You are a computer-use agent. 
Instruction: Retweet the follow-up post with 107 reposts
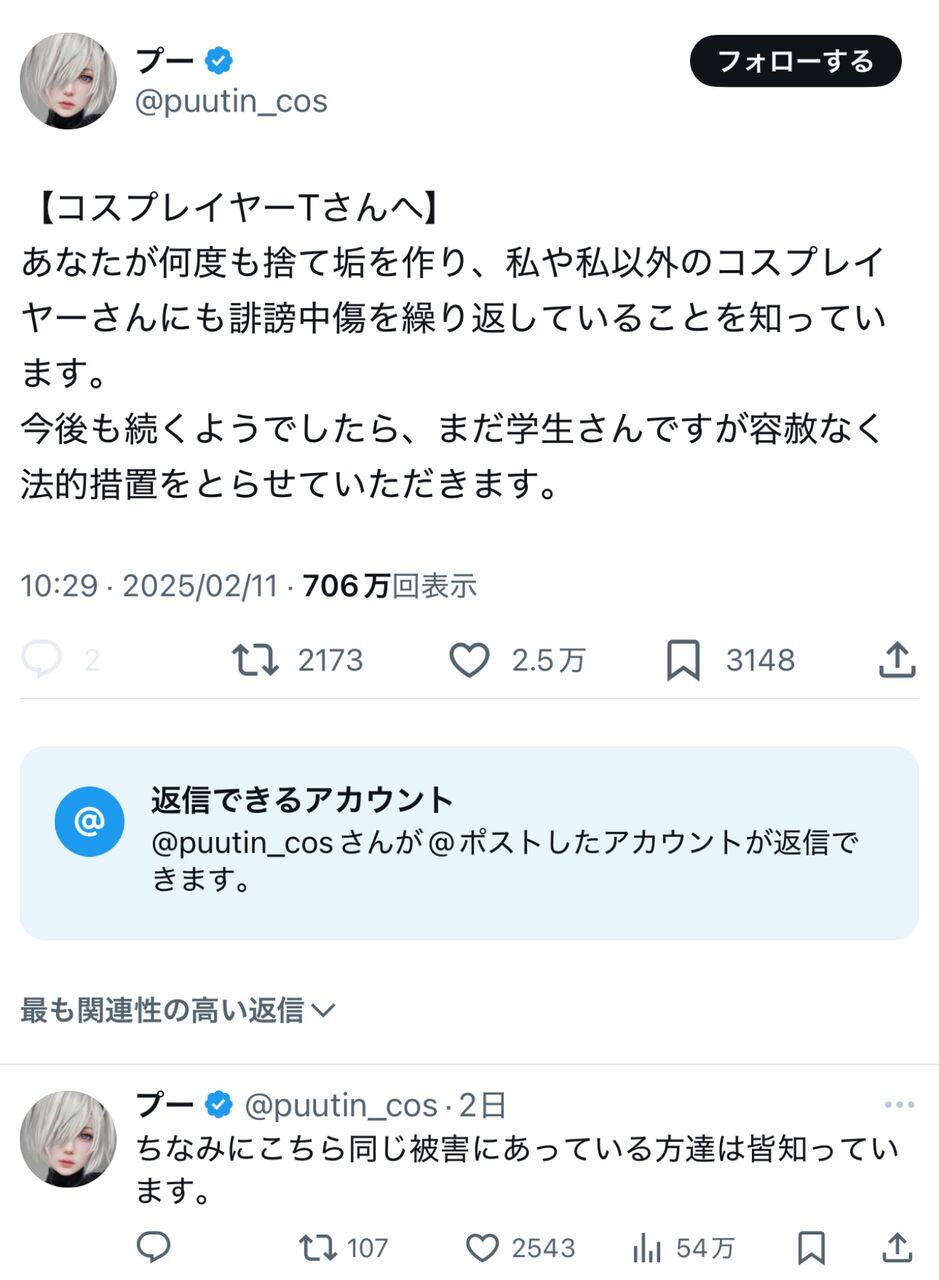pyautogui.click(x=318, y=1247)
